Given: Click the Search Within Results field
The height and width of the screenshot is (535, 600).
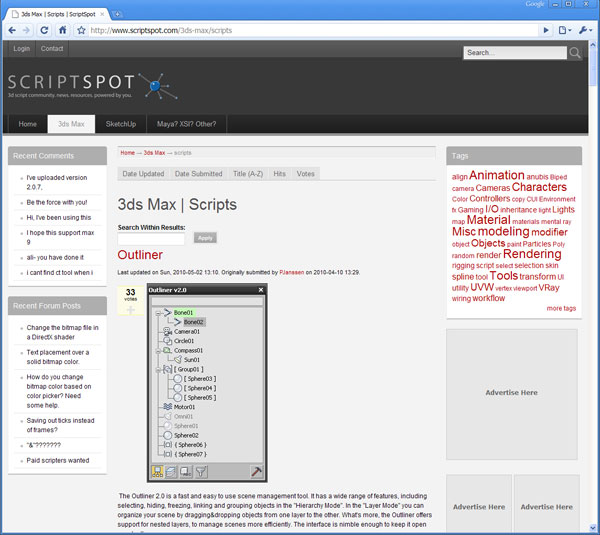Looking at the screenshot, I should pos(151,239).
